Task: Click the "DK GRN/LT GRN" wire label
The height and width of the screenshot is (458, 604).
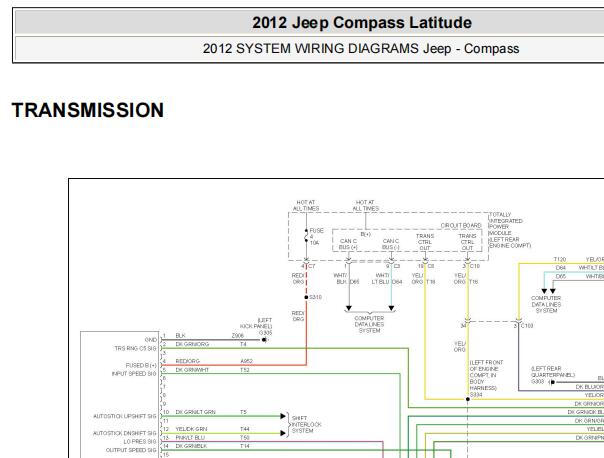Action: (x=195, y=412)
